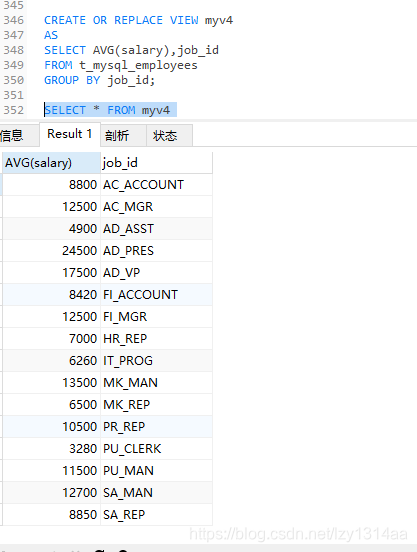Click the 3280 salary value
Image resolution: width=417 pixels, height=552 pixels.
click(51, 448)
